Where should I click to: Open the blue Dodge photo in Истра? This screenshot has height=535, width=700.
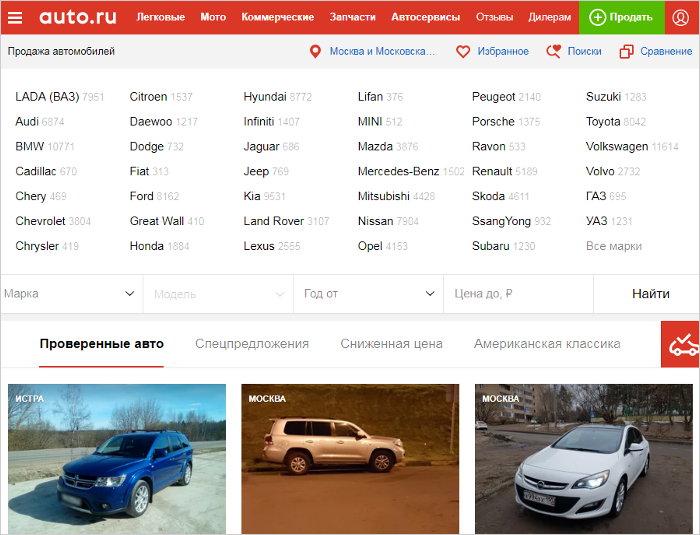(117, 459)
